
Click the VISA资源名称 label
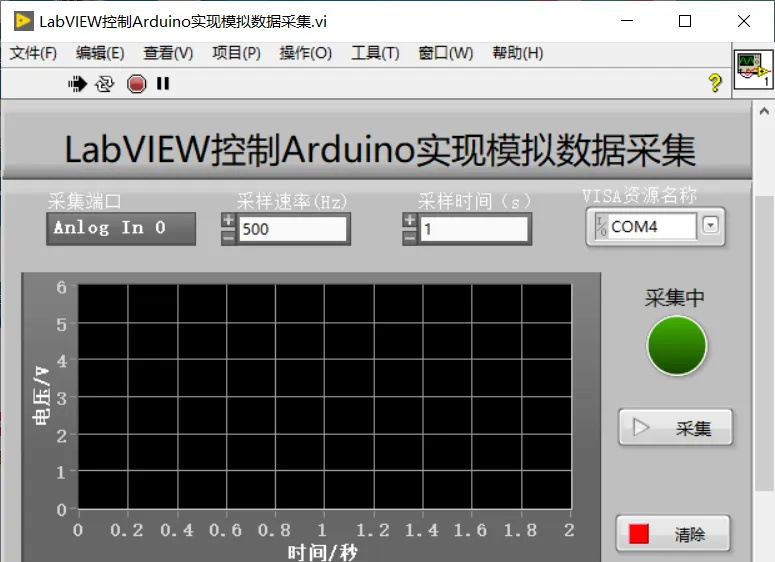[639, 196]
